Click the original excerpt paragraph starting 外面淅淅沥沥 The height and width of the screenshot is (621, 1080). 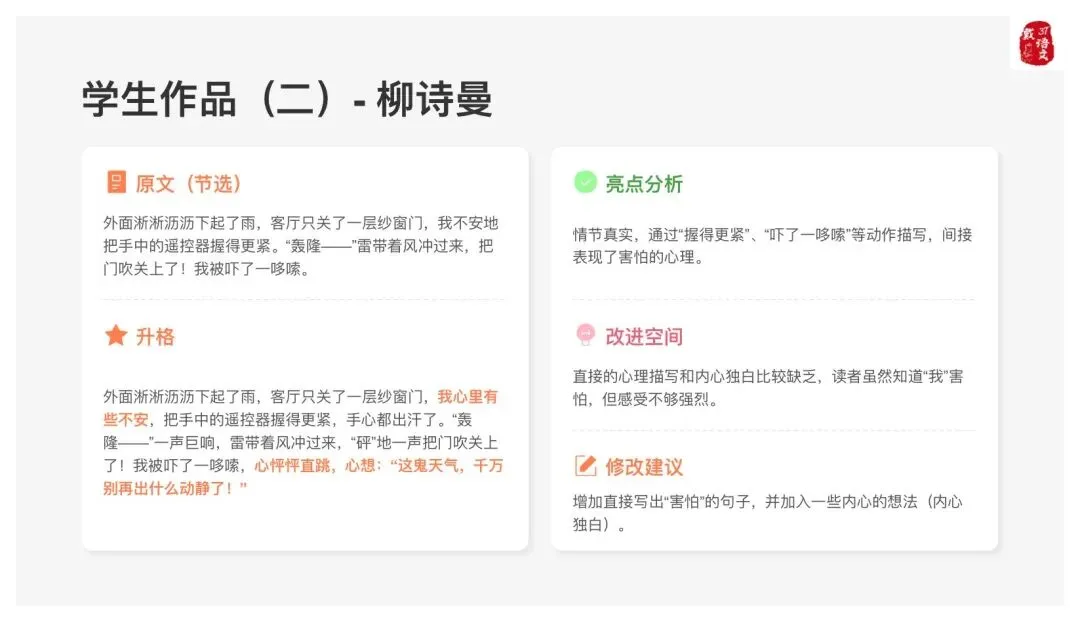pyautogui.click(x=300, y=246)
